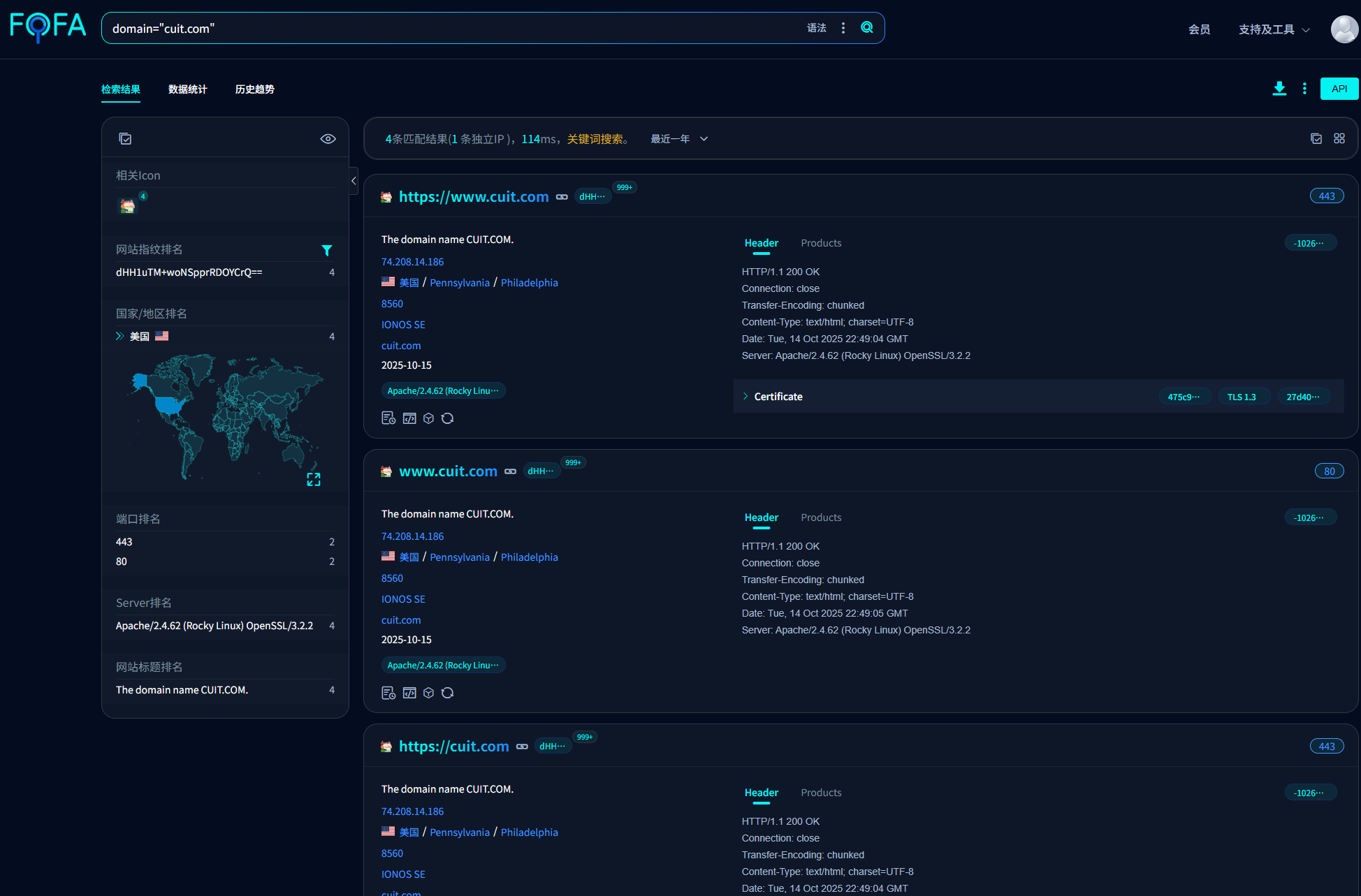Switch to 数据统计 tab
The width and height of the screenshot is (1361, 896).
pyautogui.click(x=188, y=89)
